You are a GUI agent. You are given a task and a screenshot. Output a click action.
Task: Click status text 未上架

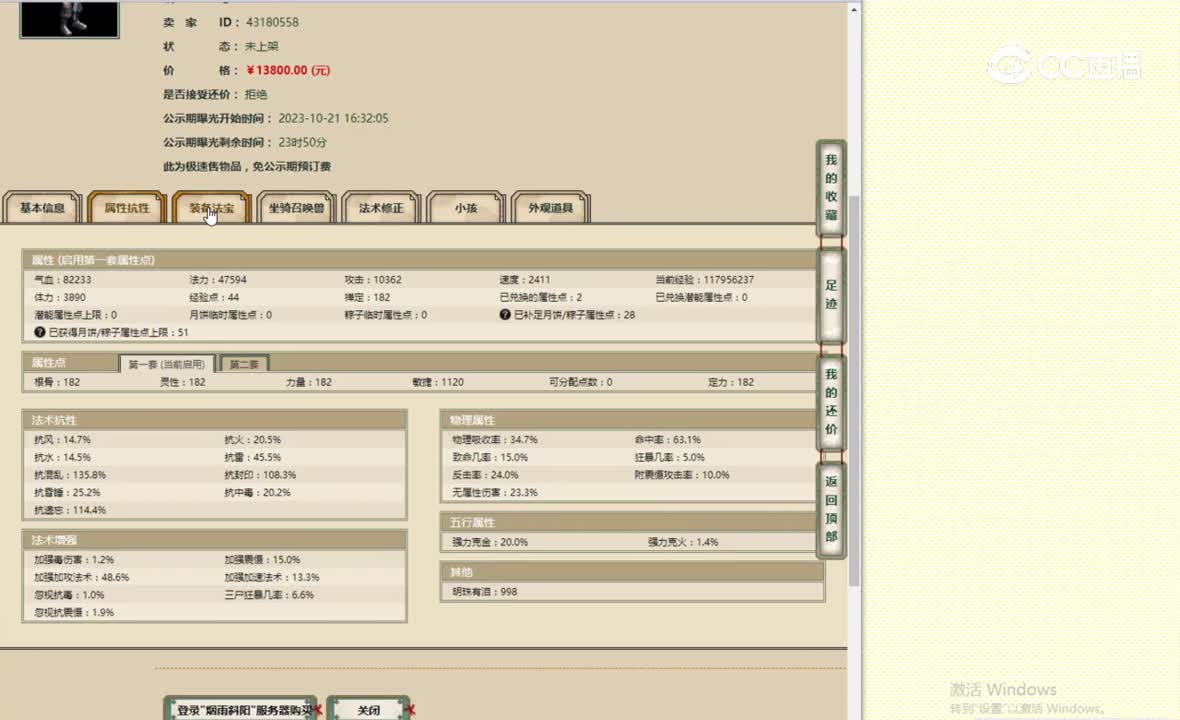261,47
